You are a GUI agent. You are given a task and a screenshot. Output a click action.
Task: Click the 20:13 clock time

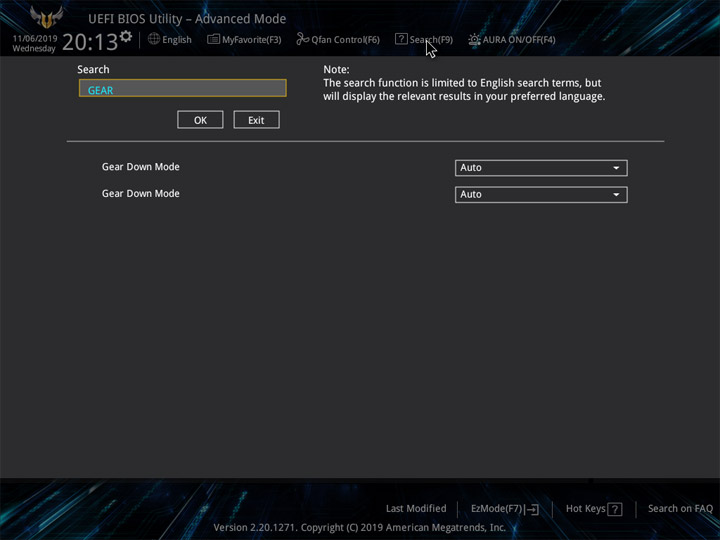90,42
